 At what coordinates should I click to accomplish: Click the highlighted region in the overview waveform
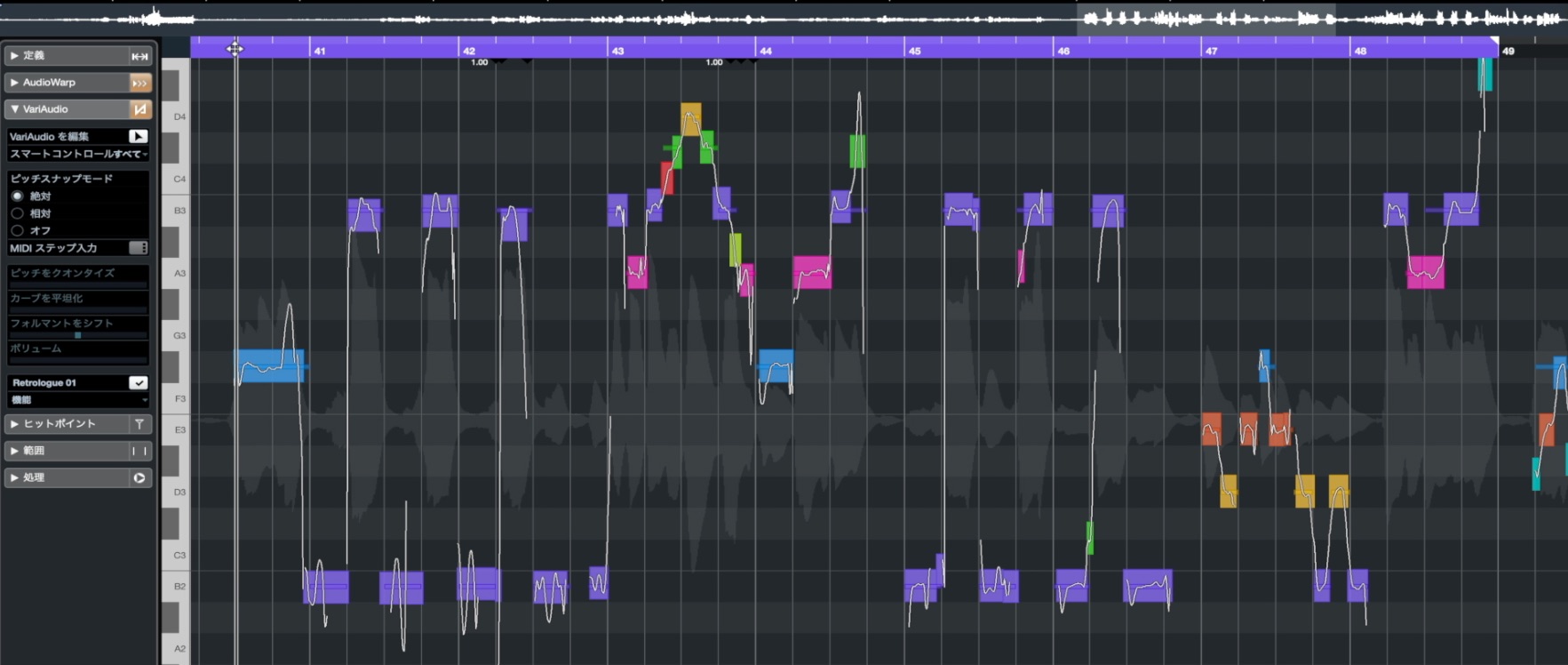[1206, 19]
